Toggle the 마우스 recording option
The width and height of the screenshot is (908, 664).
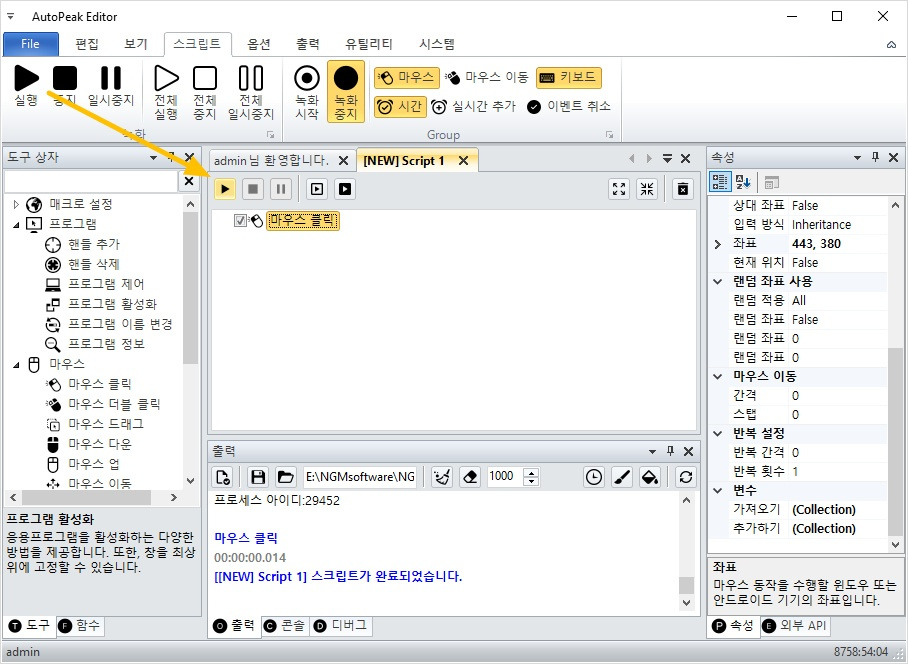click(x=406, y=77)
